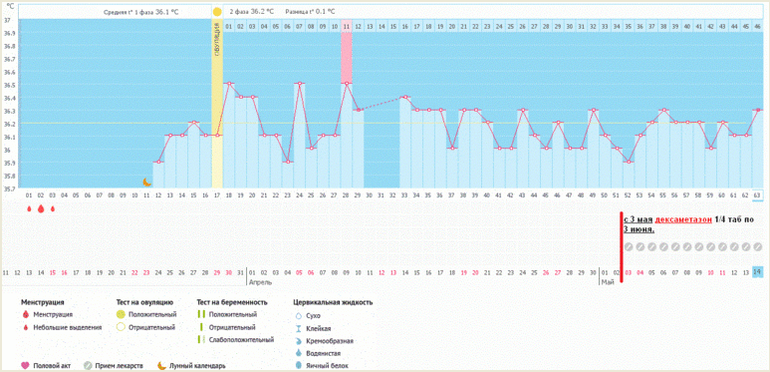Click the boxed cycle day 63 label
This screenshot has width=770, height=372.
coord(758,195)
